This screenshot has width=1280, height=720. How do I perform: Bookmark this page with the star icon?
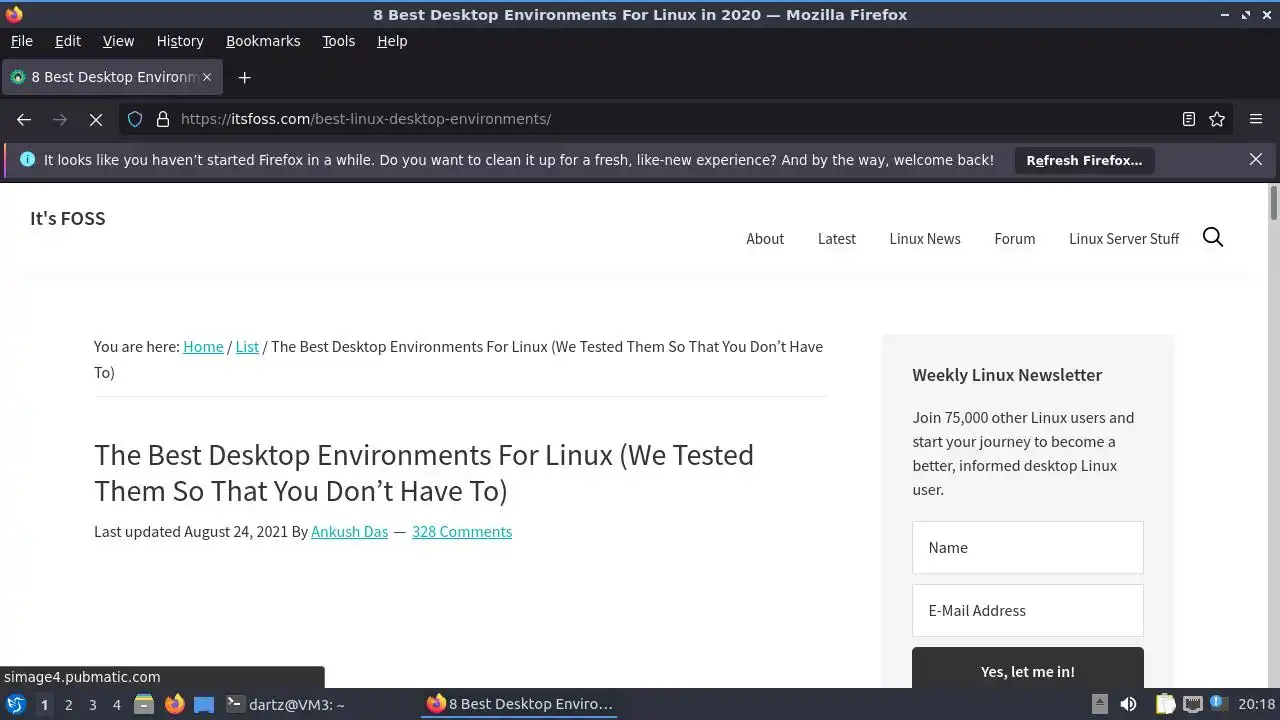(x=1217, y=119)
